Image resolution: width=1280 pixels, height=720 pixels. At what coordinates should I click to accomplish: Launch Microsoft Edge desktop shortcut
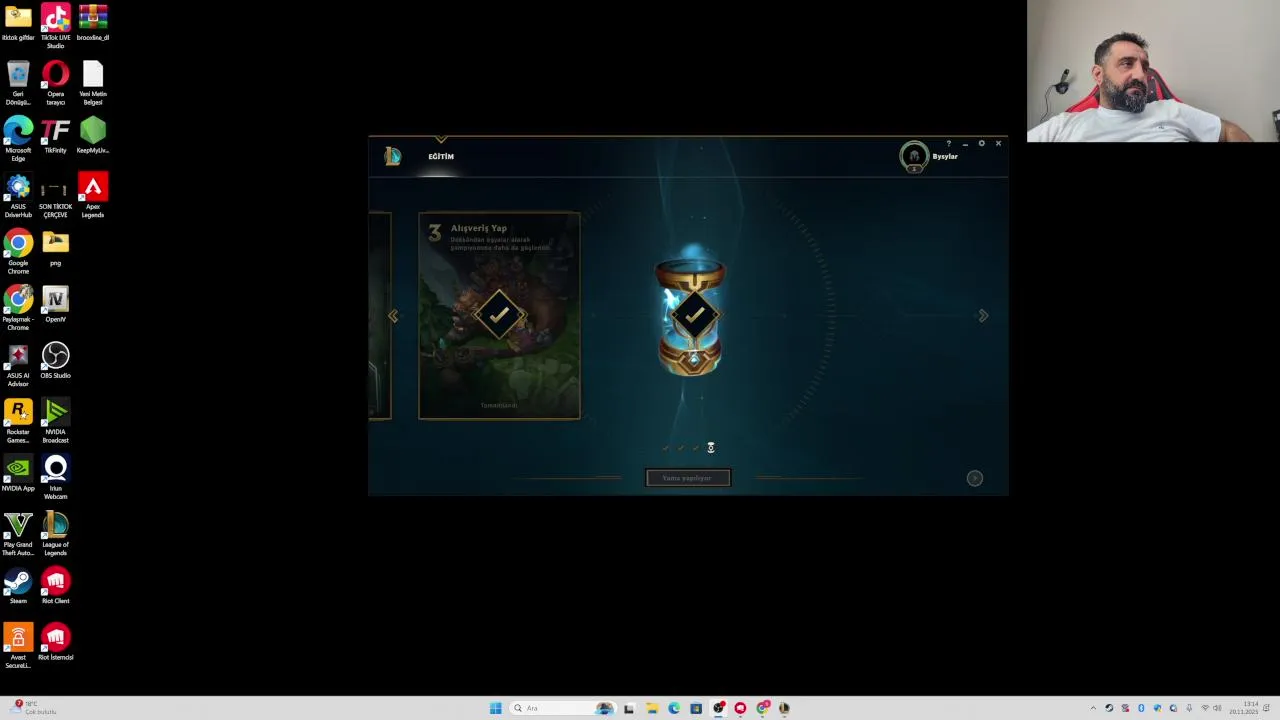(x=18, y=140)
